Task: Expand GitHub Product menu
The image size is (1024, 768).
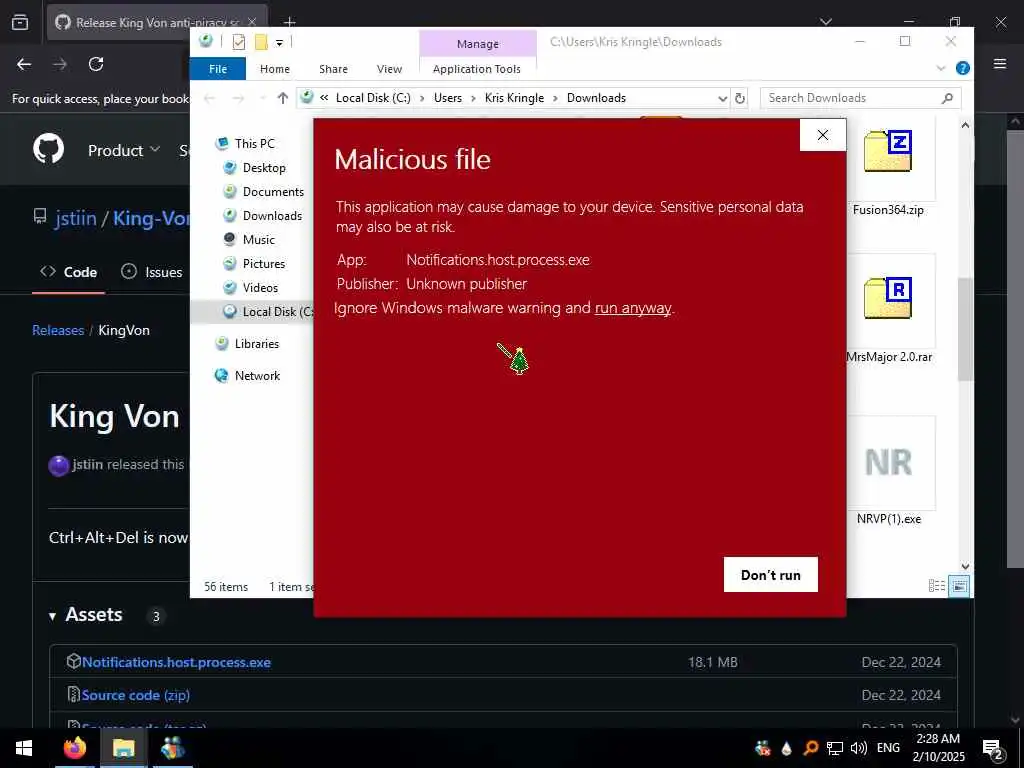Action: pyautogui.click(x=123, y=150)
